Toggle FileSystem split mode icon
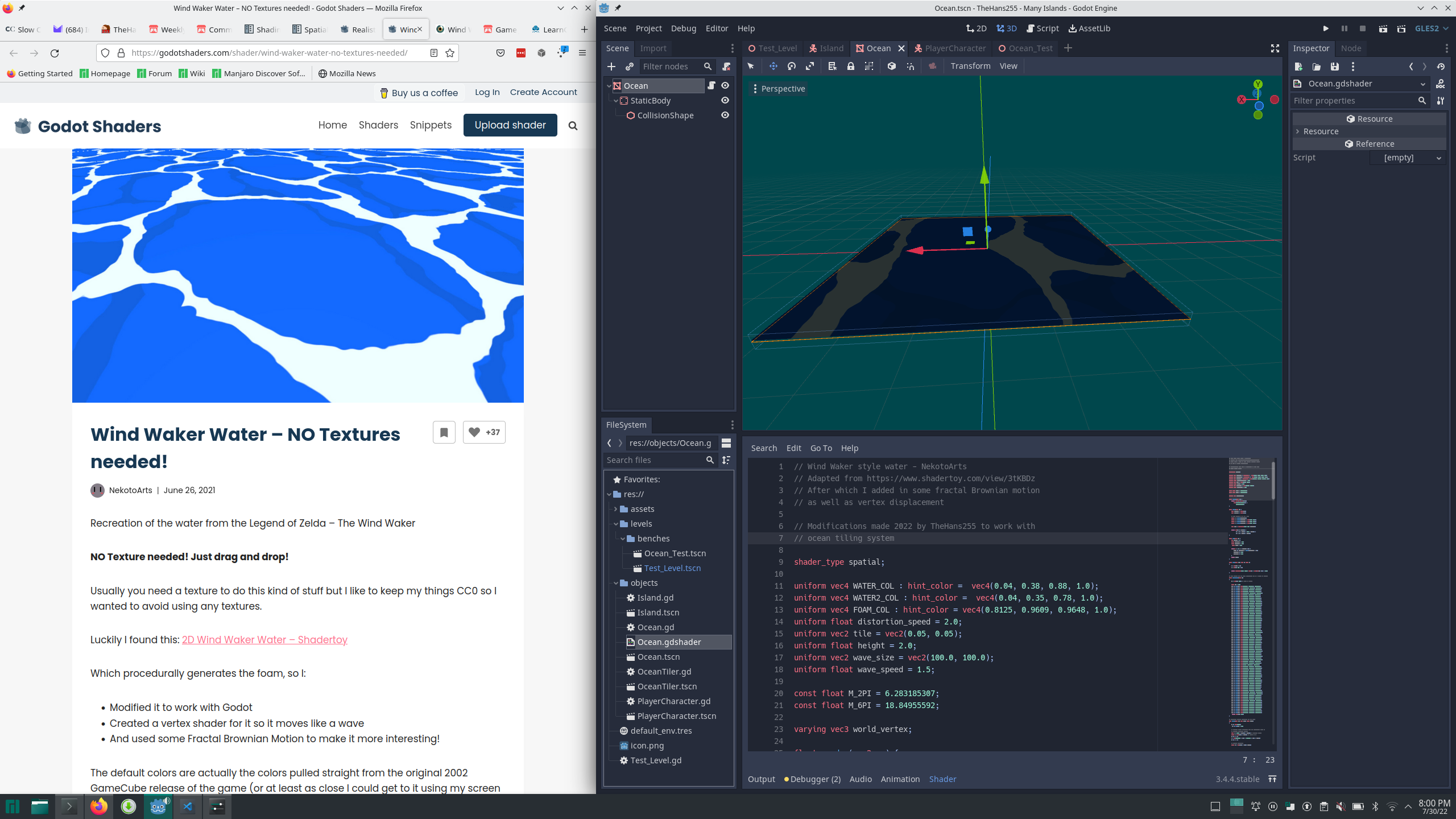Image resolution: width=1456 pixels, height=819 pixels. [x=726, y=443]
